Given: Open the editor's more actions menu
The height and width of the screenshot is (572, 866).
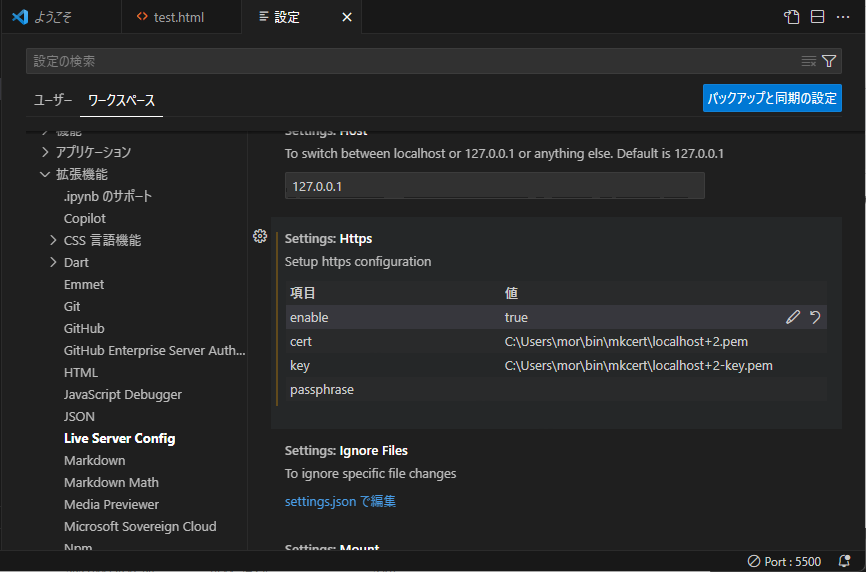Looking at the screenshot, I should tap(842, 17).
